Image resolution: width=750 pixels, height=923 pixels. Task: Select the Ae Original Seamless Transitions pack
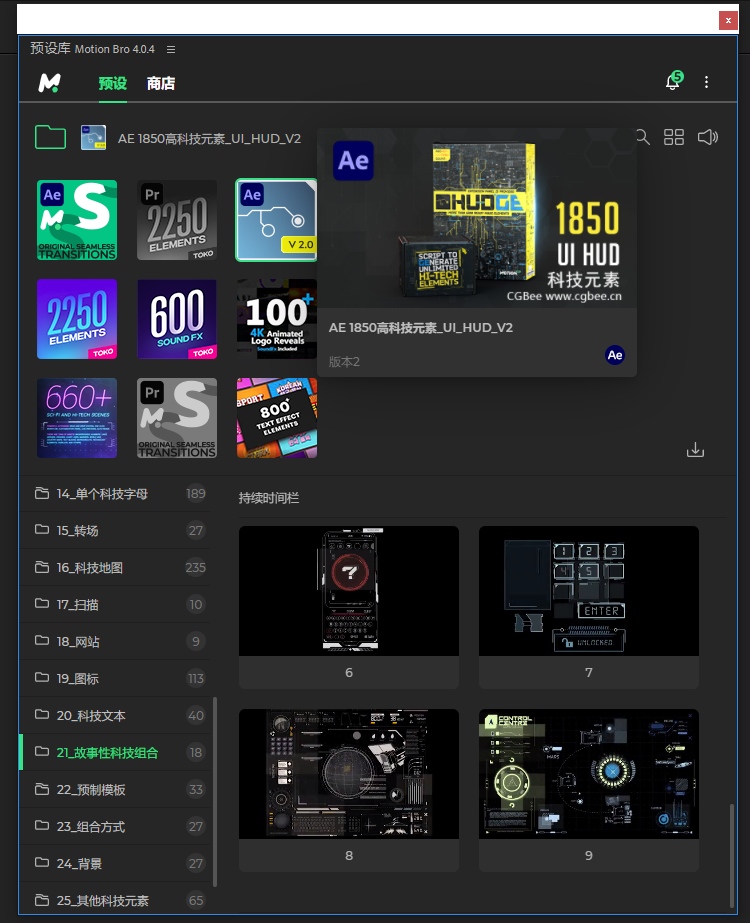[77, 220]
